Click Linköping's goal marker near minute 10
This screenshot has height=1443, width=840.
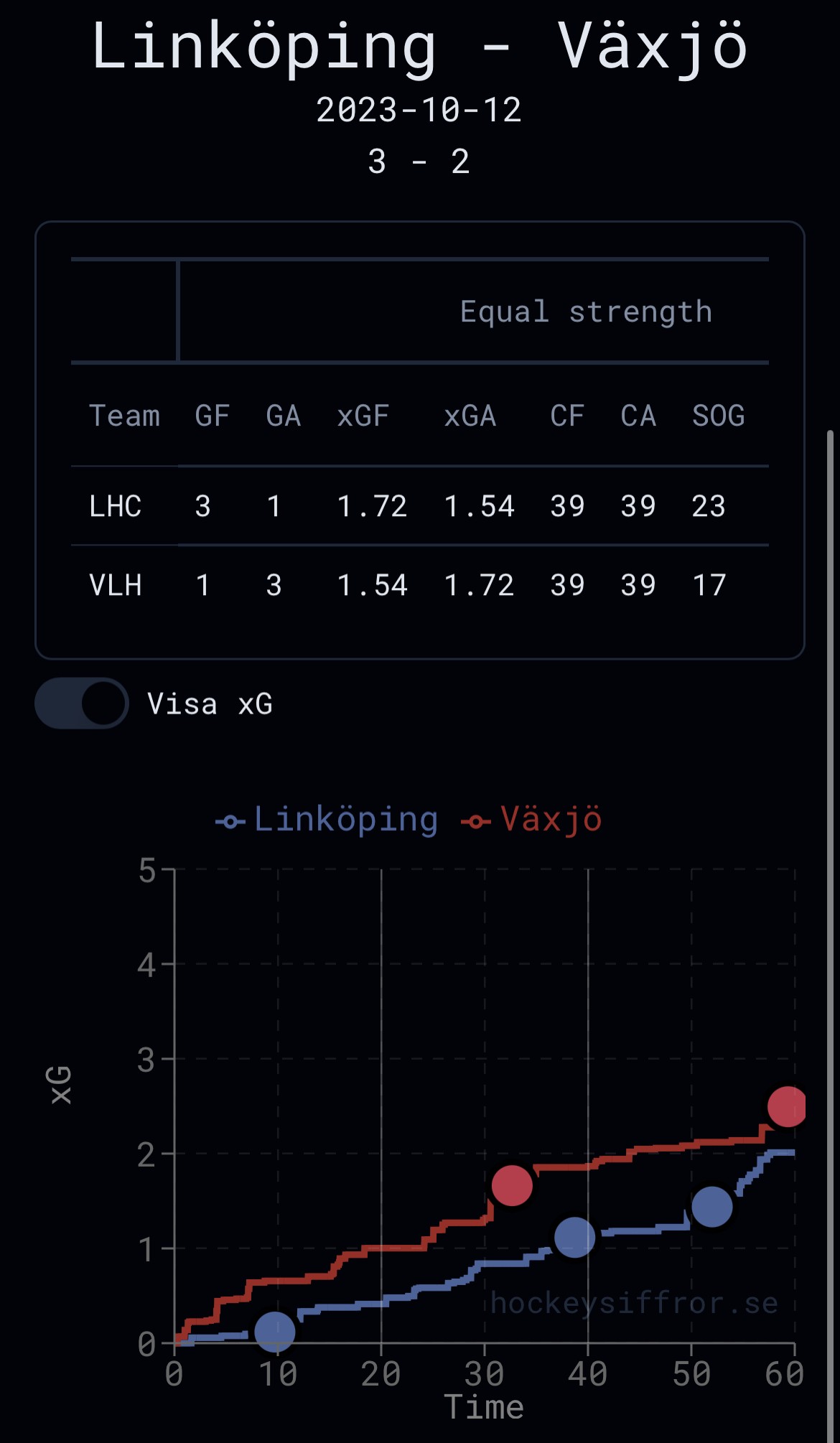pos(275,1332)
